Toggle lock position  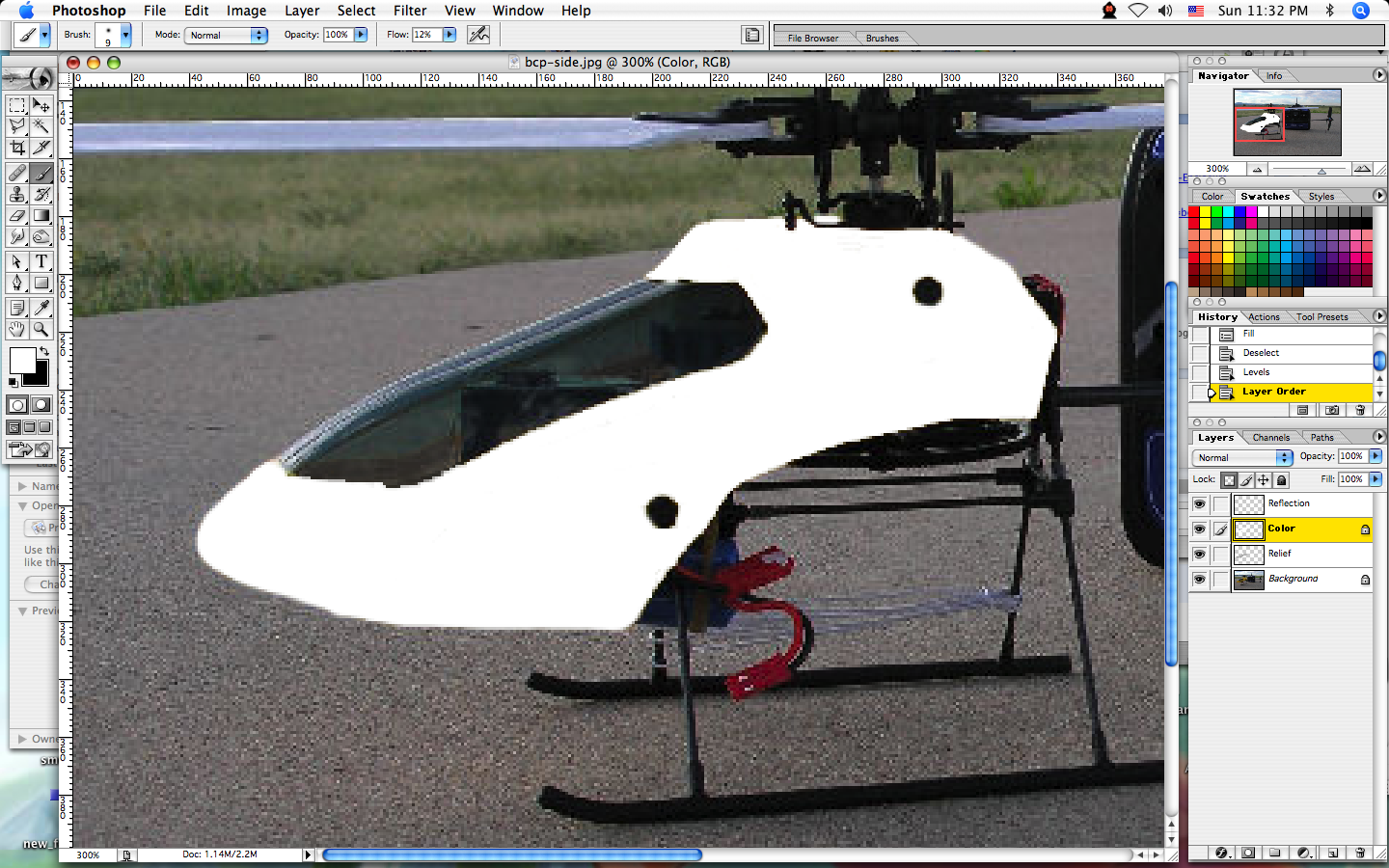[x=1264, y=479]
